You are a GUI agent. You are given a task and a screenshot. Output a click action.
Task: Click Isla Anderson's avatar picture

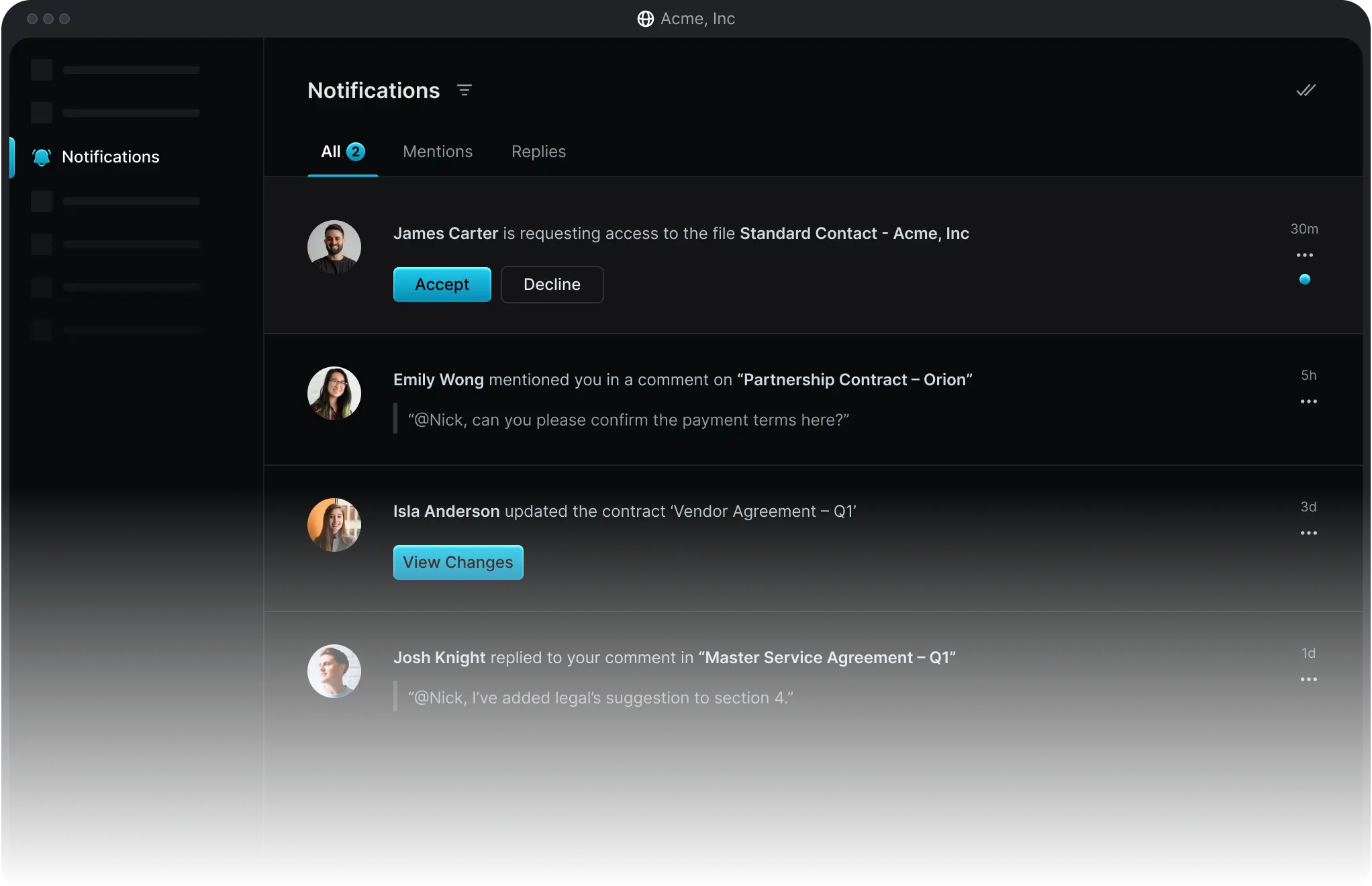click(334, 525)
